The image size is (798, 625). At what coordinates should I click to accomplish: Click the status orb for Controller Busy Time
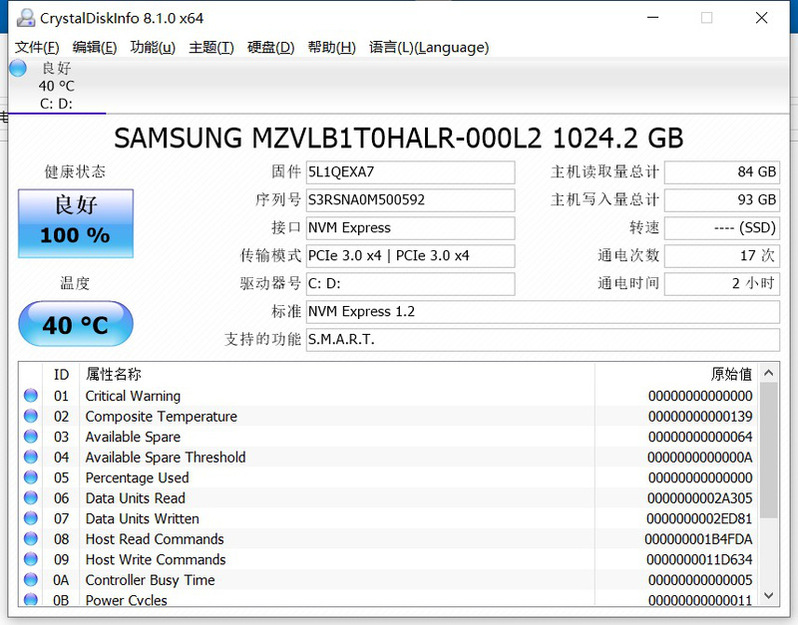coord(31,579)
